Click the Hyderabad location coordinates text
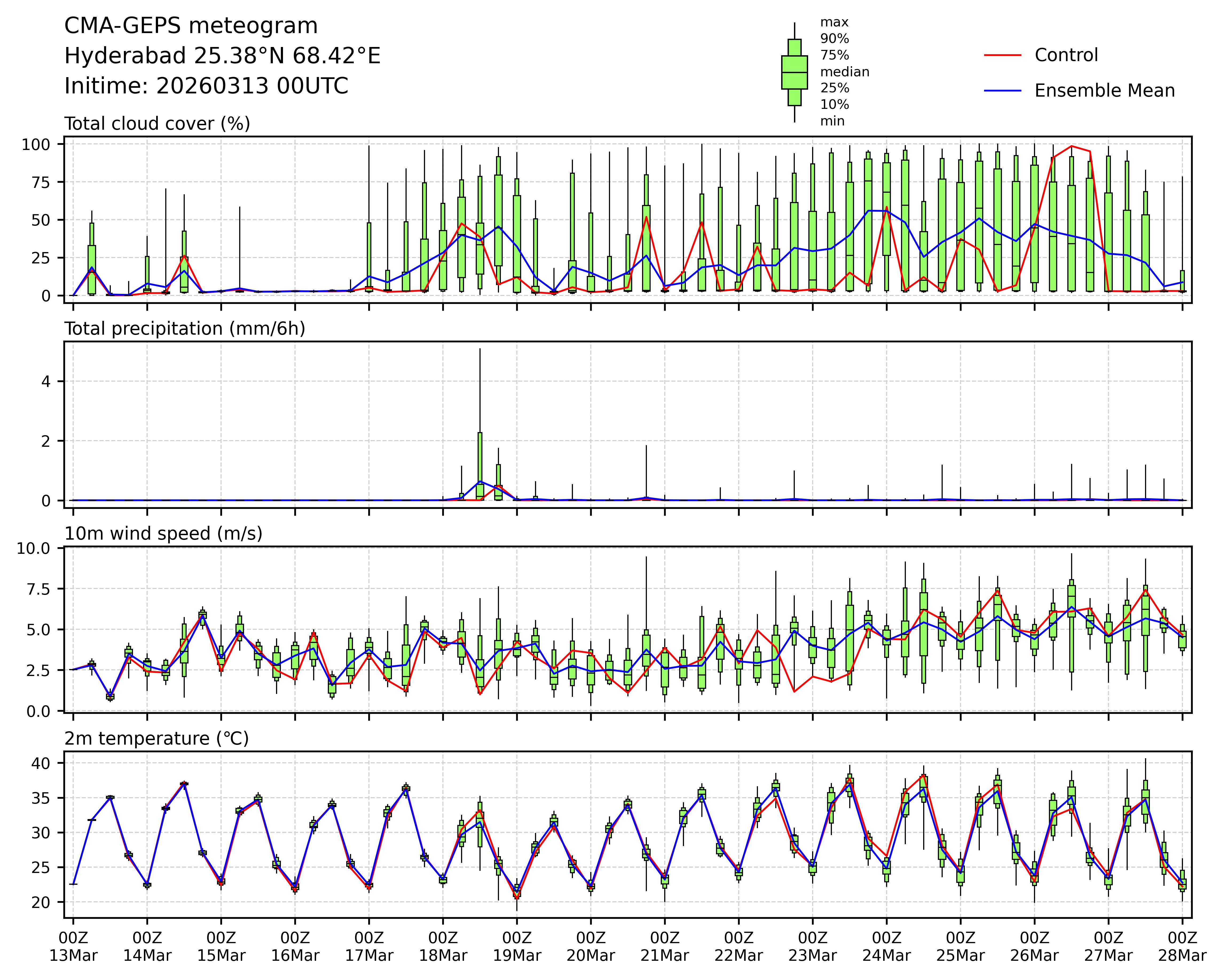This screenshot has height=980, width=1223. (222, 56)
